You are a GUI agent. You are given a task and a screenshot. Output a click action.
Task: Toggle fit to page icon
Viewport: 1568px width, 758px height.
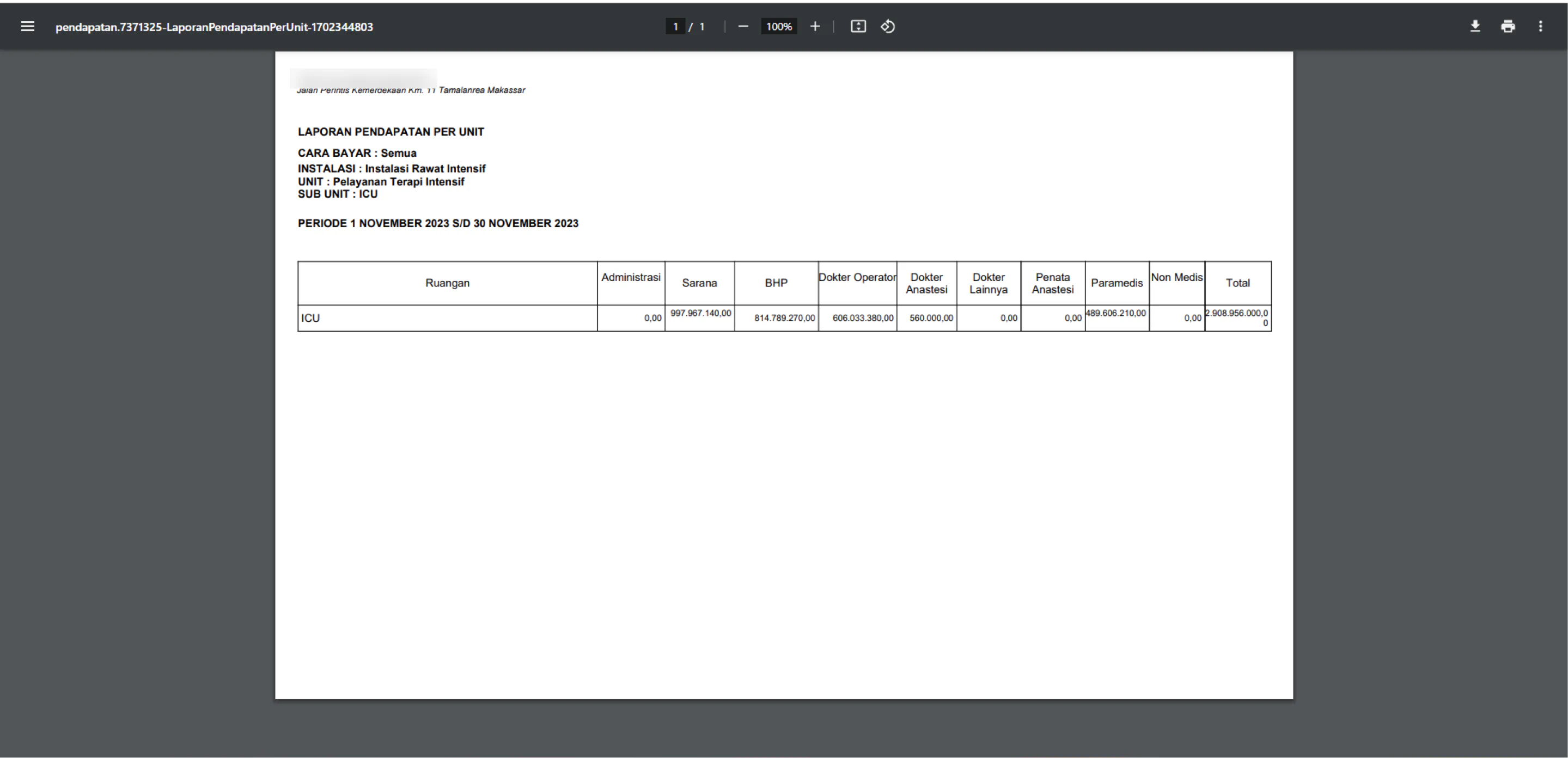(858, 26)
